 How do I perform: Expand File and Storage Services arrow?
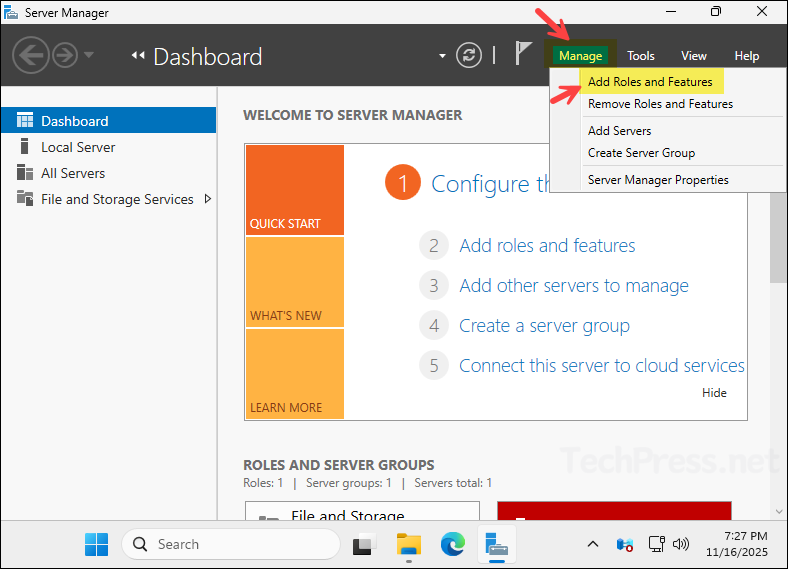tap(208, 199)
